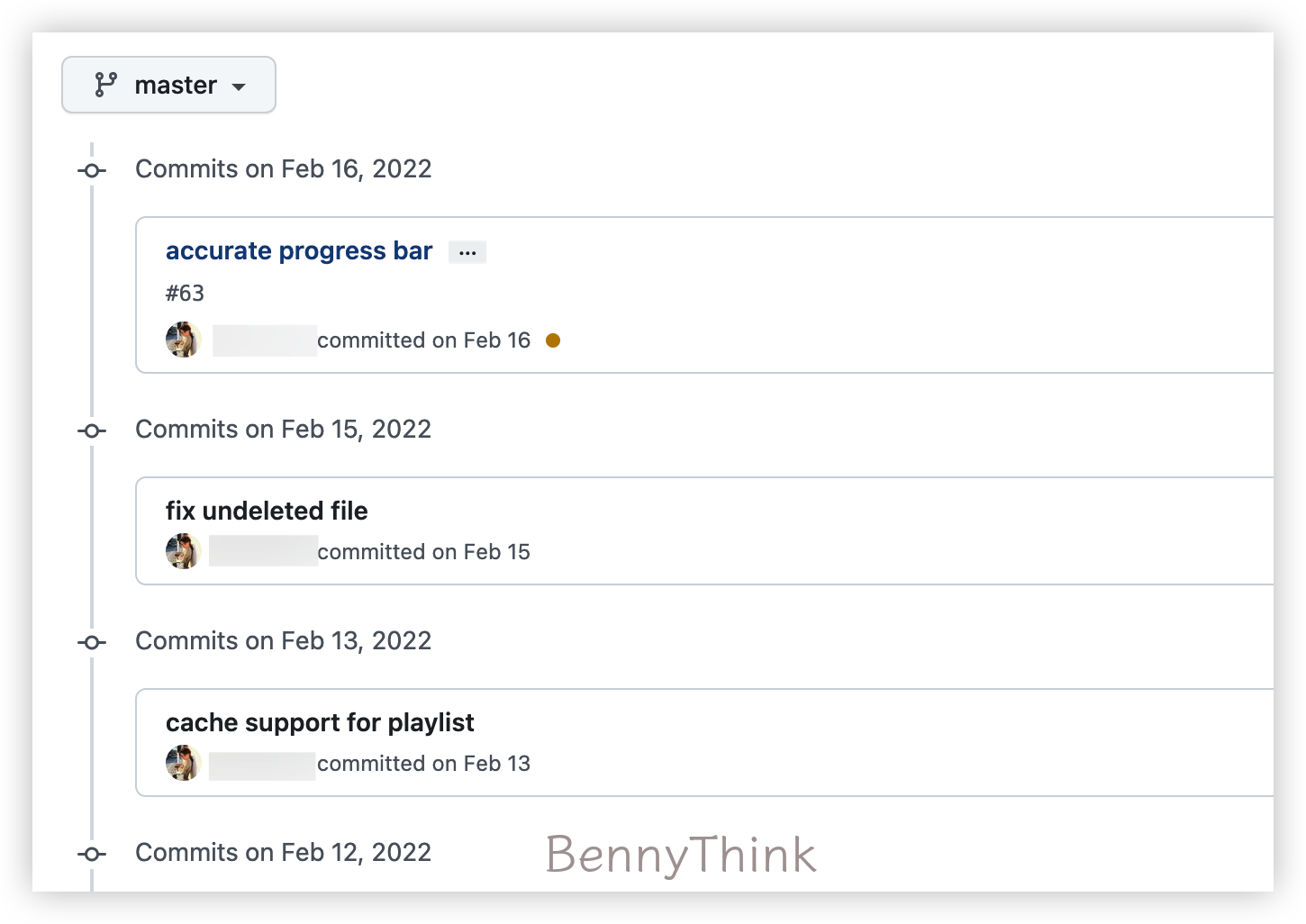Click the avatar on the 'fix undeleted file' commit
The height and width of the screenshot is (924, 1306).
[x=183, y=551]
